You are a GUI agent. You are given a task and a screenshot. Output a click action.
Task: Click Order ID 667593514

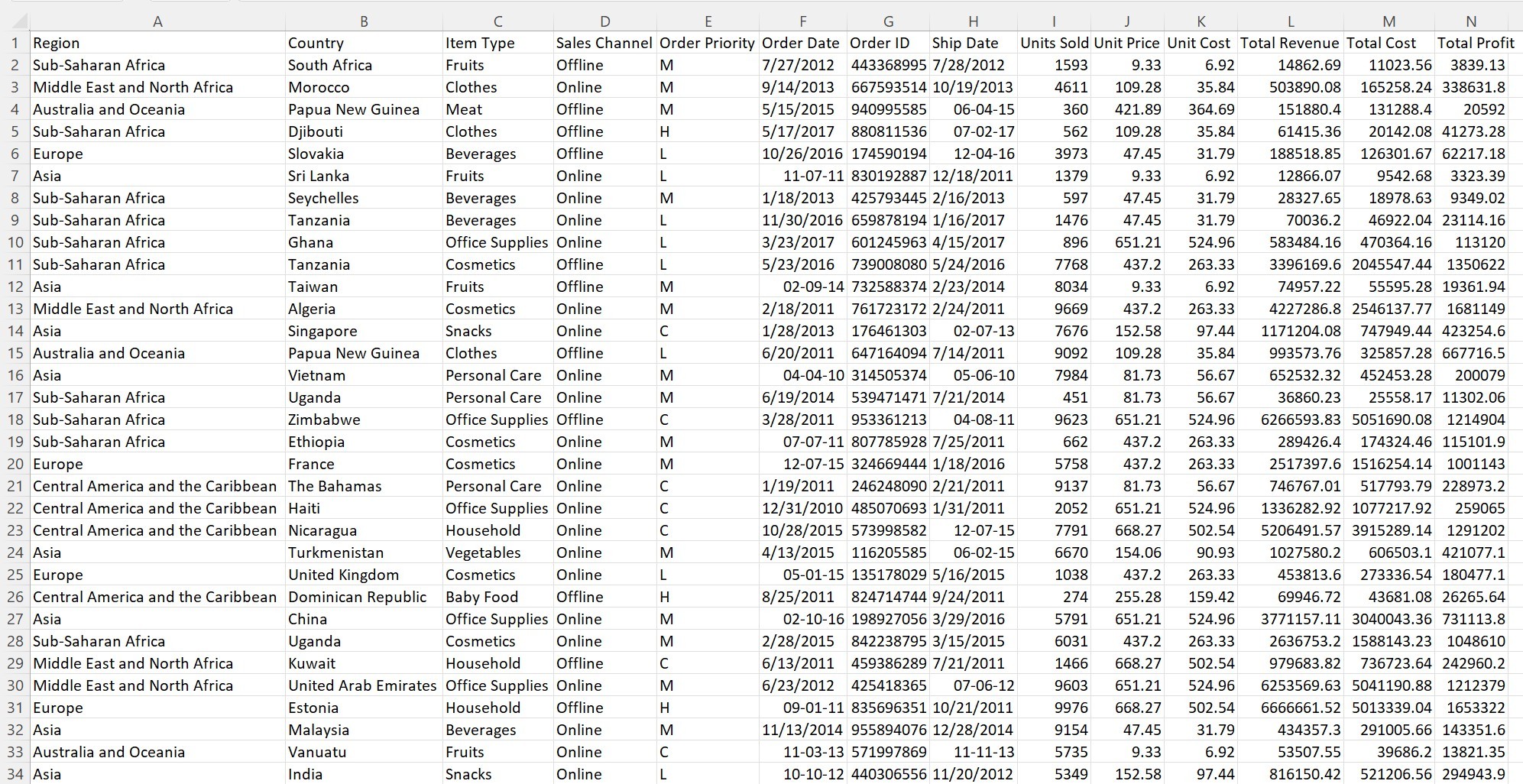point(888,87)
